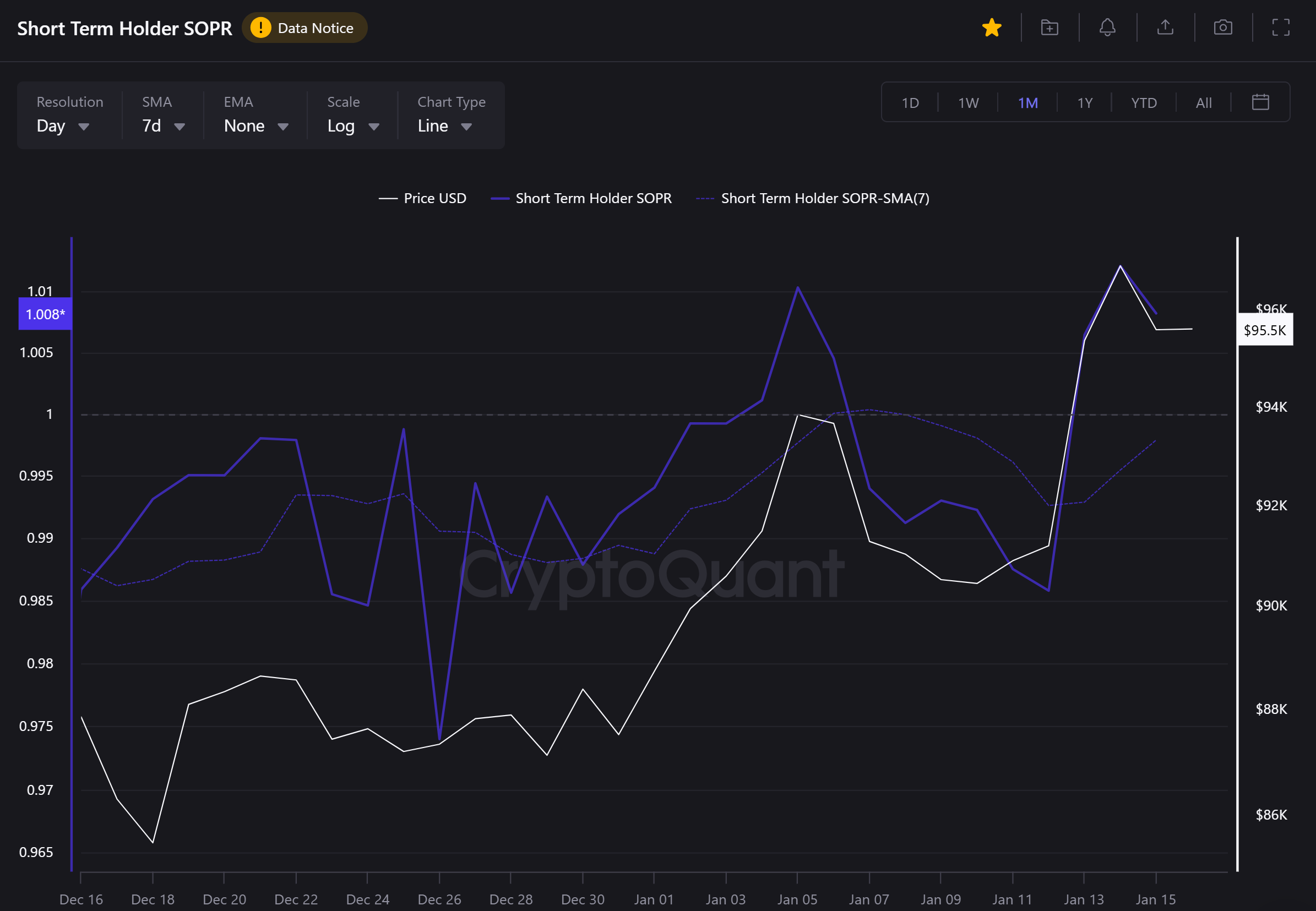Choose the 1W time range button

[969, 103]
